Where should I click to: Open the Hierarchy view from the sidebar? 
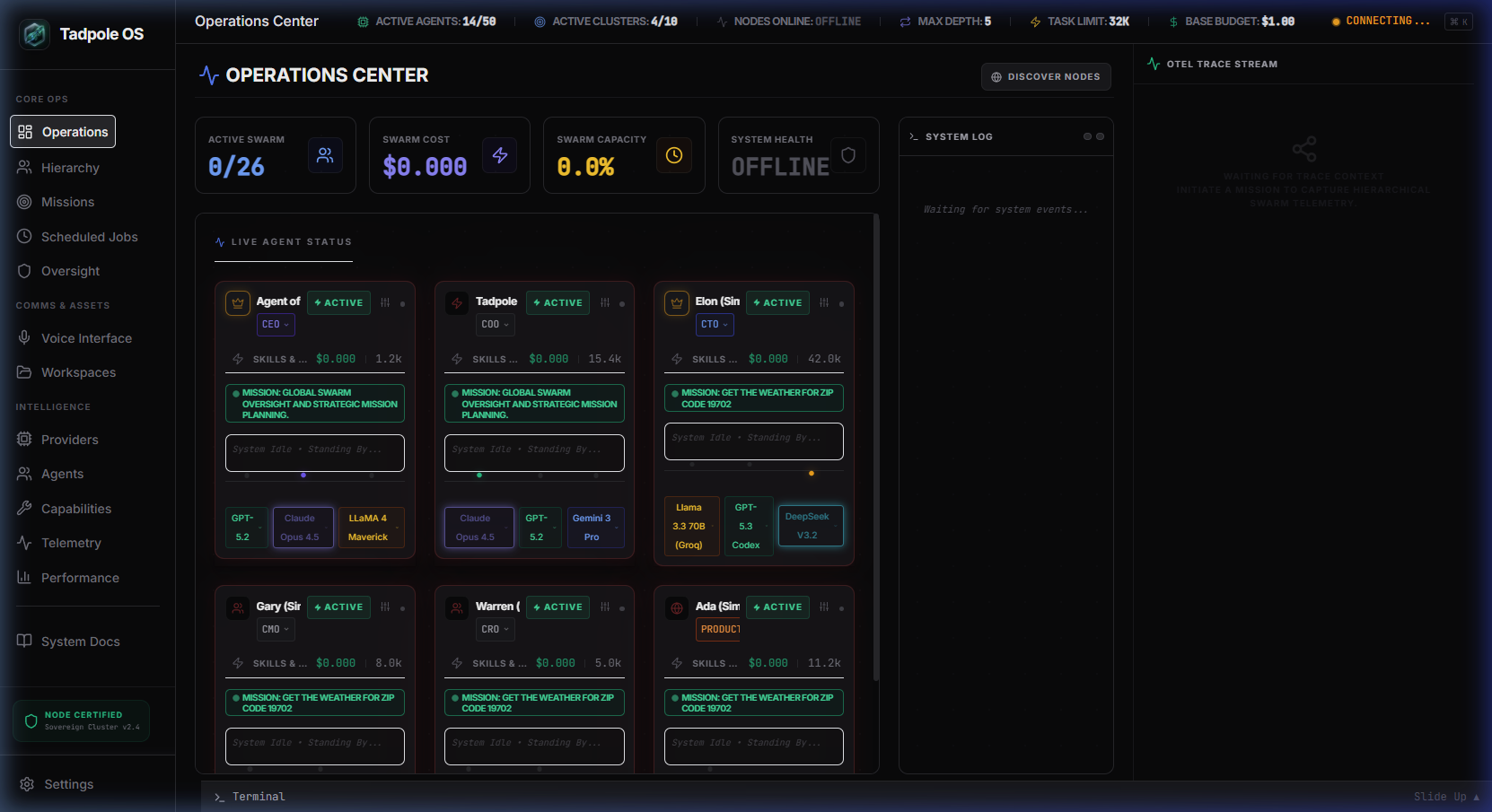[72, 168]
